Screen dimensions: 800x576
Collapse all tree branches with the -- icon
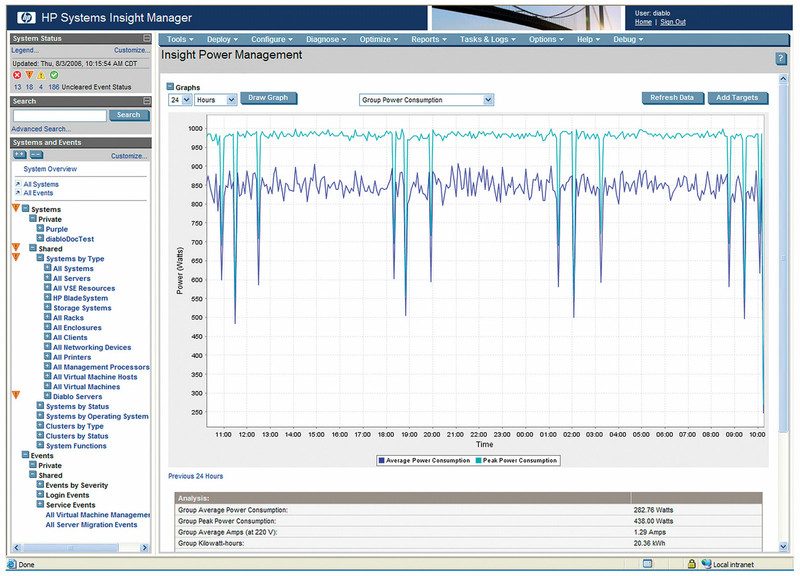click(36, 153)
